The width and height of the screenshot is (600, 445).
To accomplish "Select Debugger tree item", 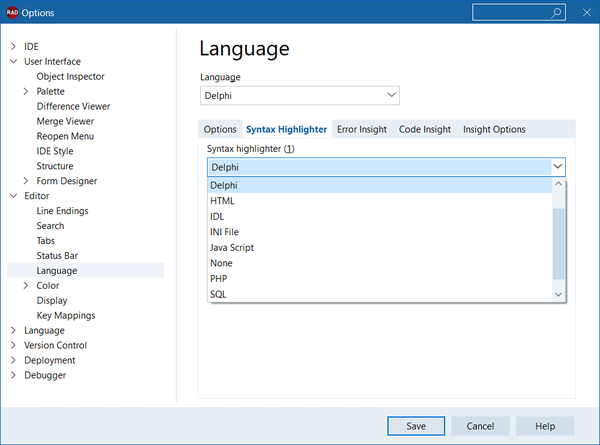I will click(45, 375).
